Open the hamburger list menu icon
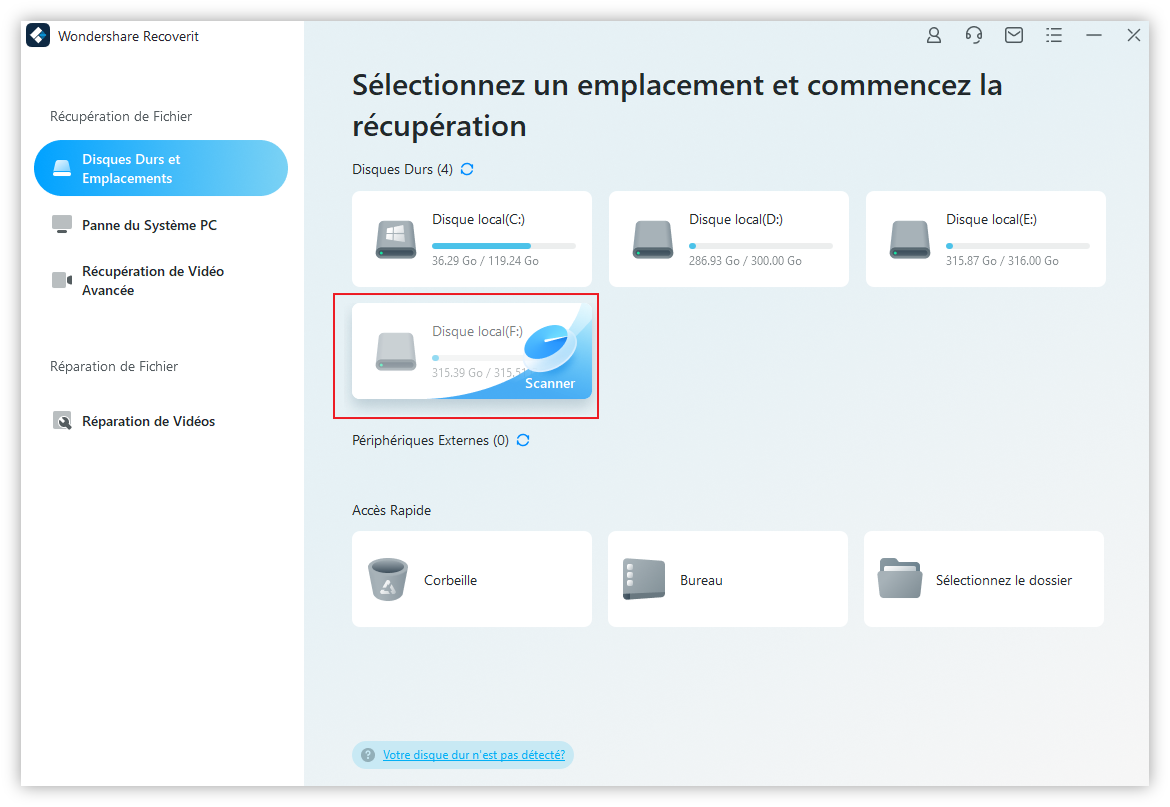This screenshot has height=807, width=1170. (x=1054, y=35)
